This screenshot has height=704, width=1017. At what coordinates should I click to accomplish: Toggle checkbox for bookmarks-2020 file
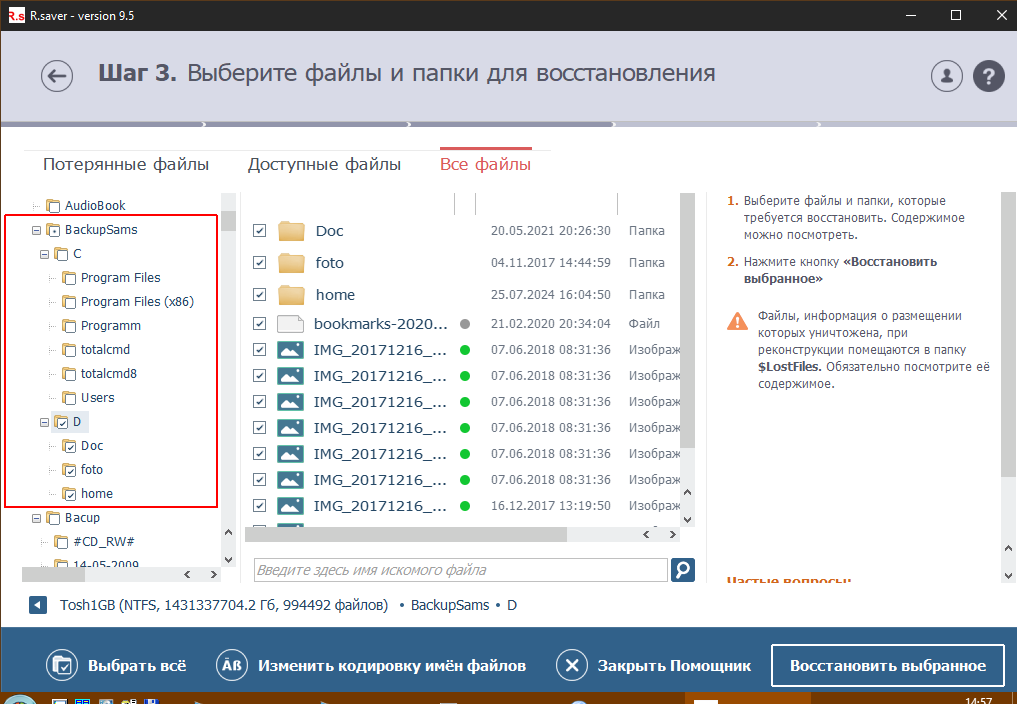[260, 324]
